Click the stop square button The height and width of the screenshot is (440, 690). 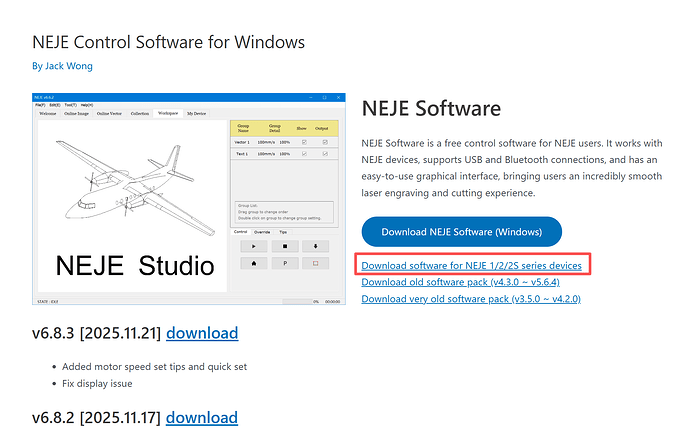click(x=285, y=245)
